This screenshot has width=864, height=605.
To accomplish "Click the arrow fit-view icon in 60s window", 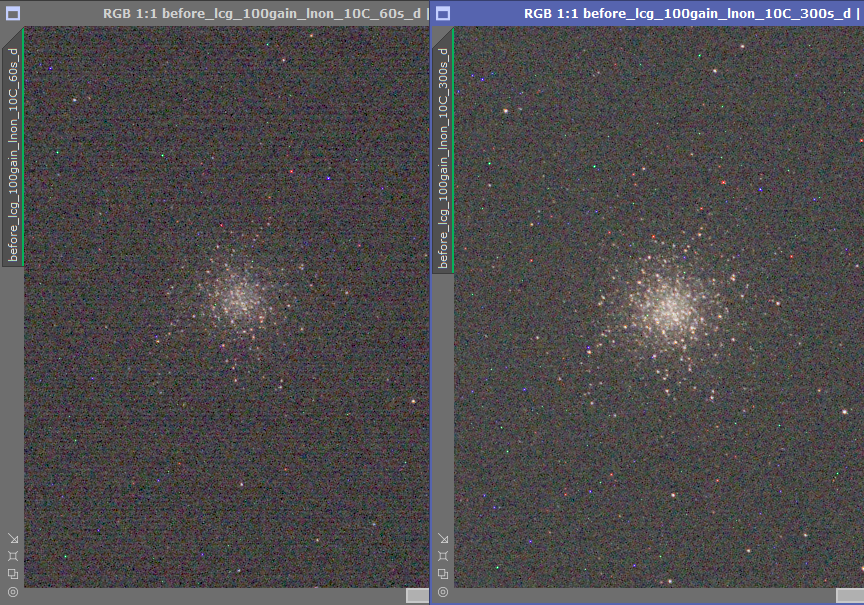I will [x=12, y=538].
